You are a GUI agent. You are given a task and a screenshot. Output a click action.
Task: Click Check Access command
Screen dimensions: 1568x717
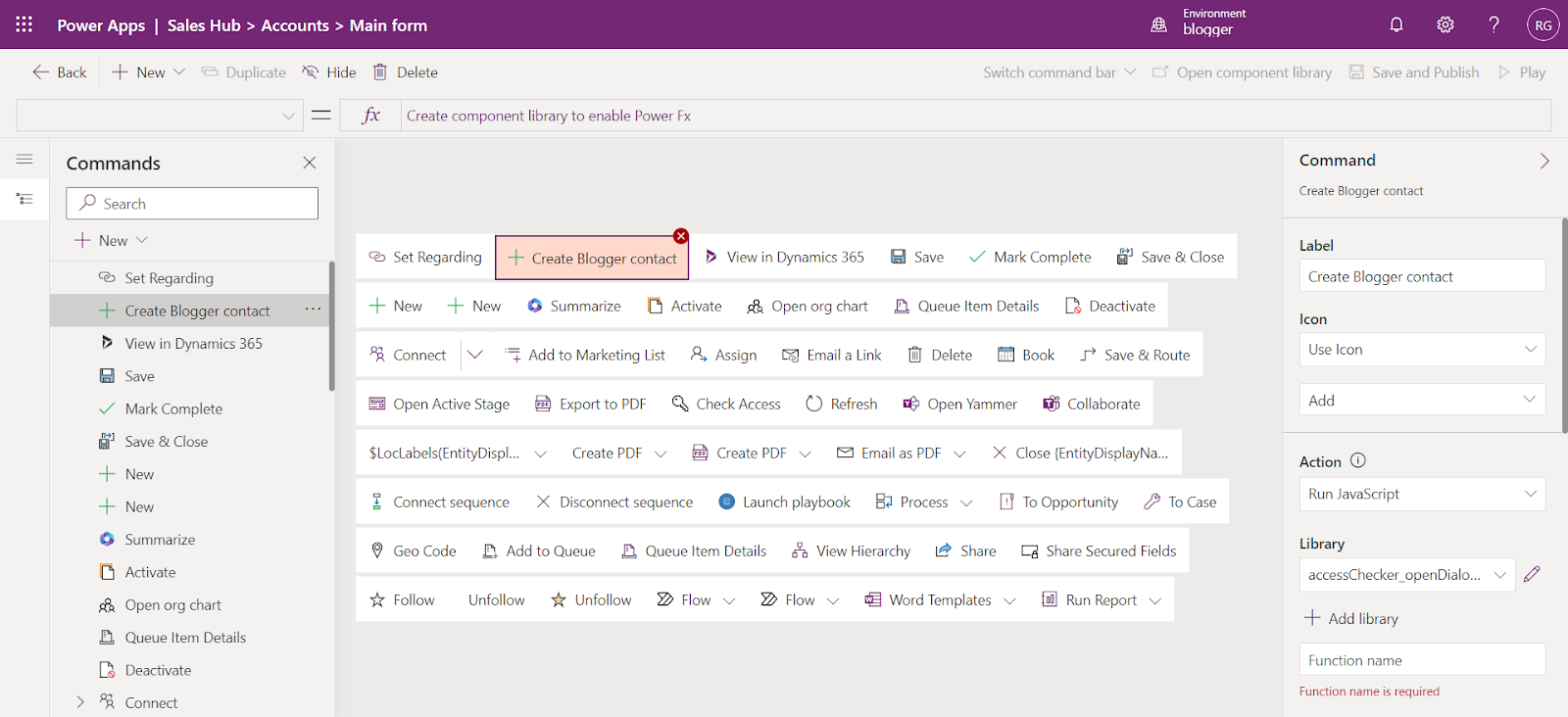726,405
